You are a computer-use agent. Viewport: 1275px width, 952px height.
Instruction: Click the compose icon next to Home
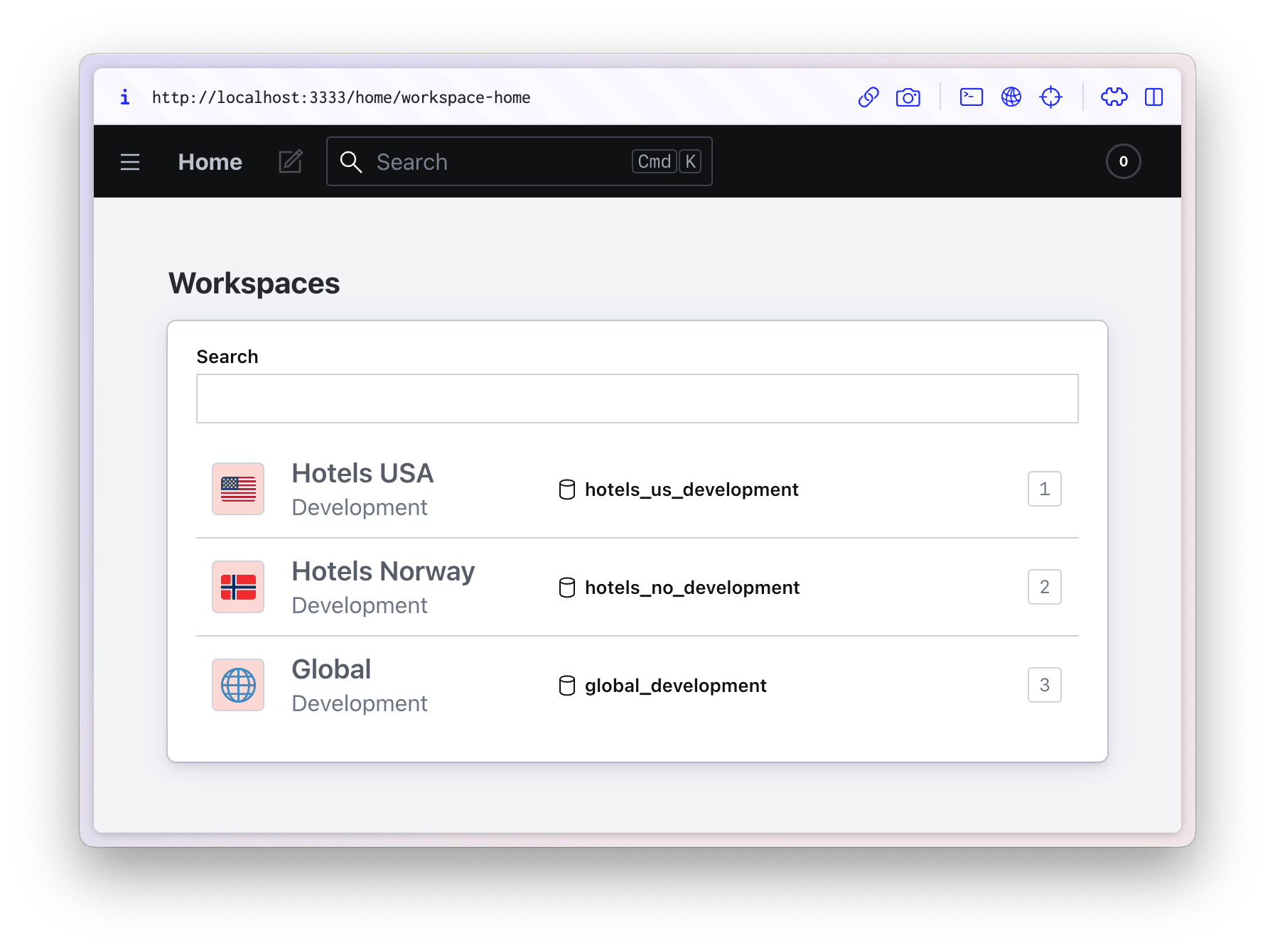click(x=289, y=161)
